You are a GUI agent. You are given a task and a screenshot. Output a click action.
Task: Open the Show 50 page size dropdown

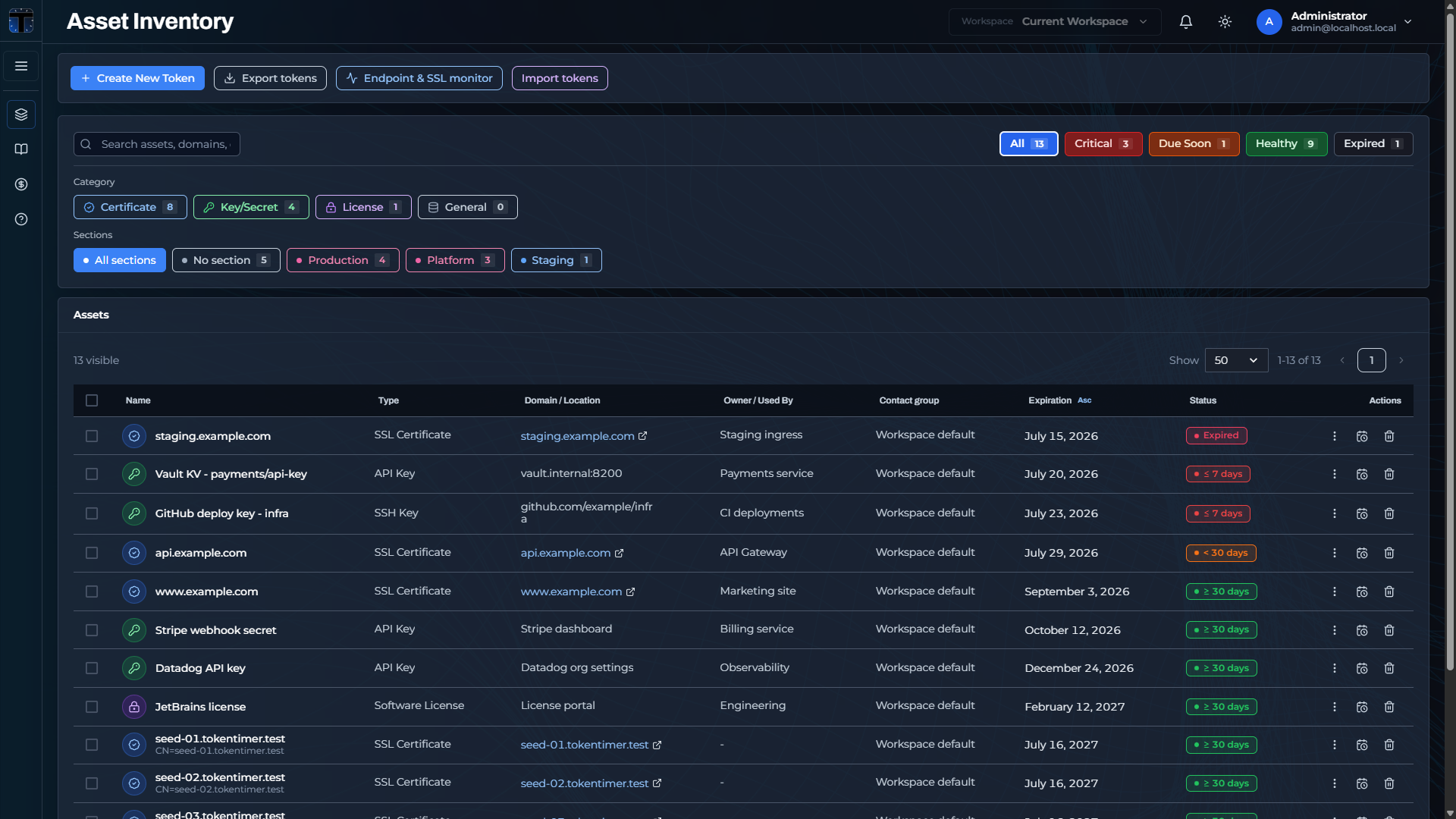click(x=1236, y=360)
